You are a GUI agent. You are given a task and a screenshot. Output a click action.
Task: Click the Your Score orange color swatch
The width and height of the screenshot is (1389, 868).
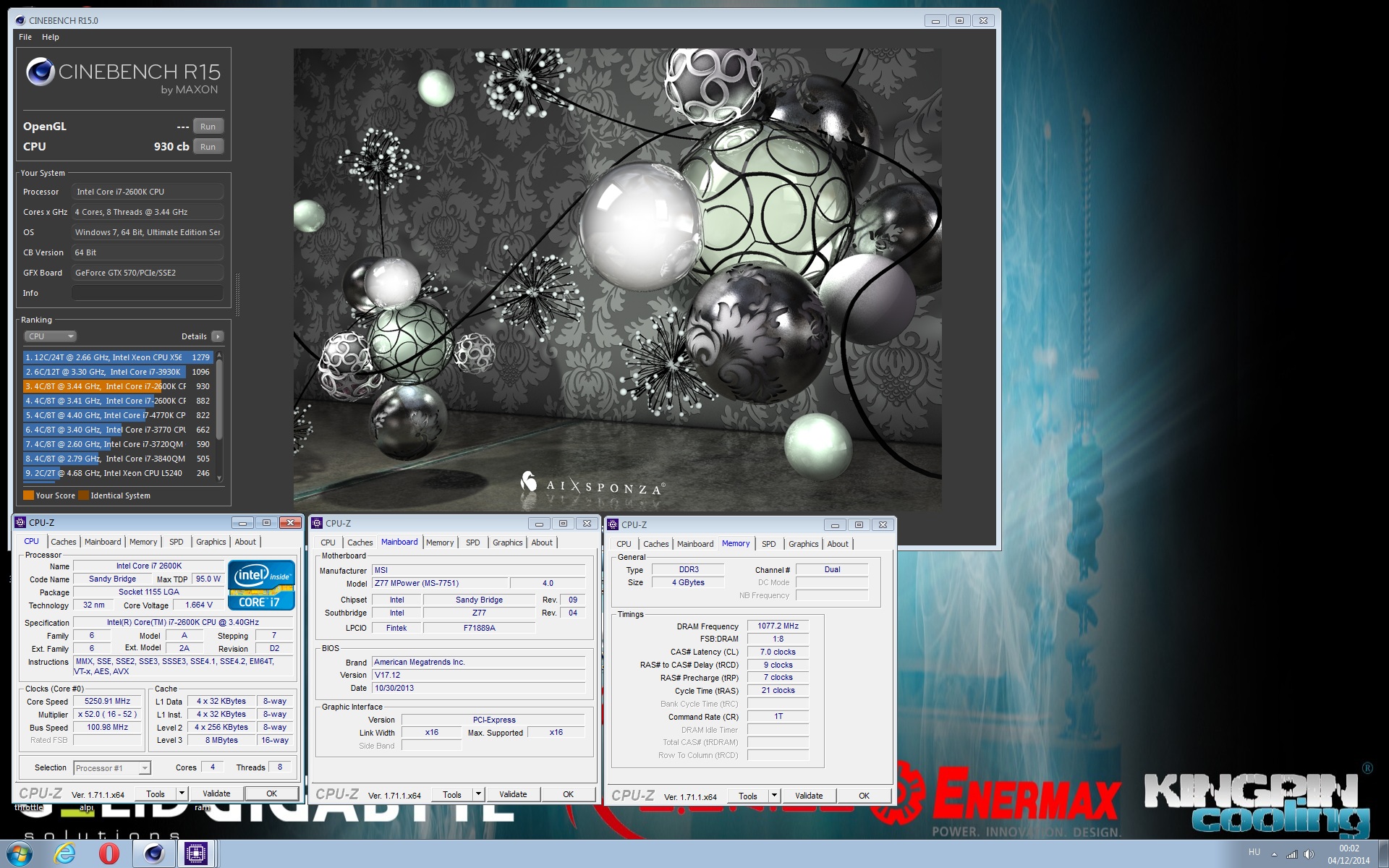point(28,495)
